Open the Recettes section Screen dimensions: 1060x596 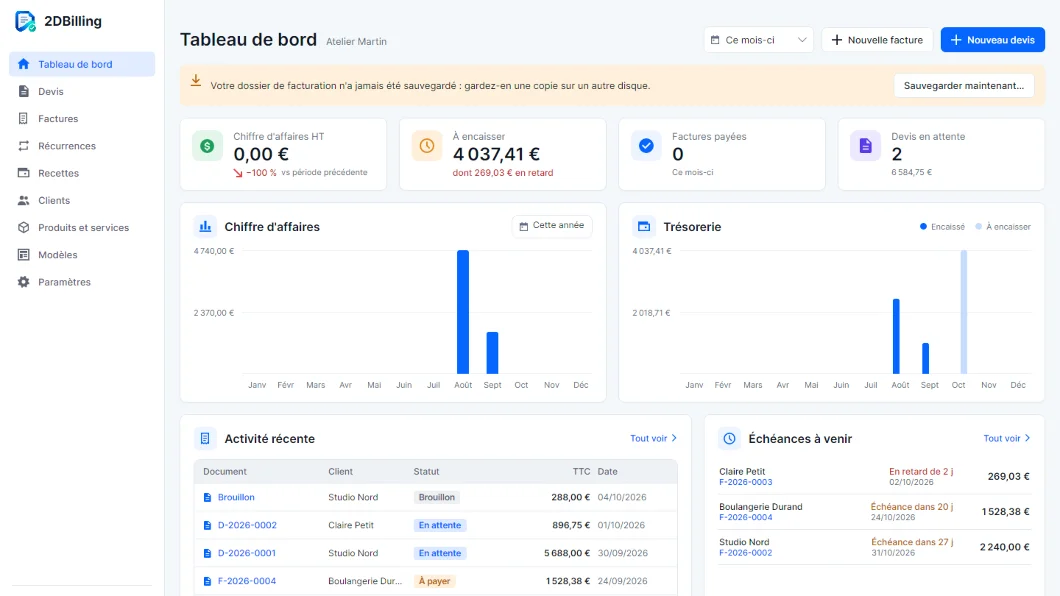pyautogui.click(x=82, y=173)
